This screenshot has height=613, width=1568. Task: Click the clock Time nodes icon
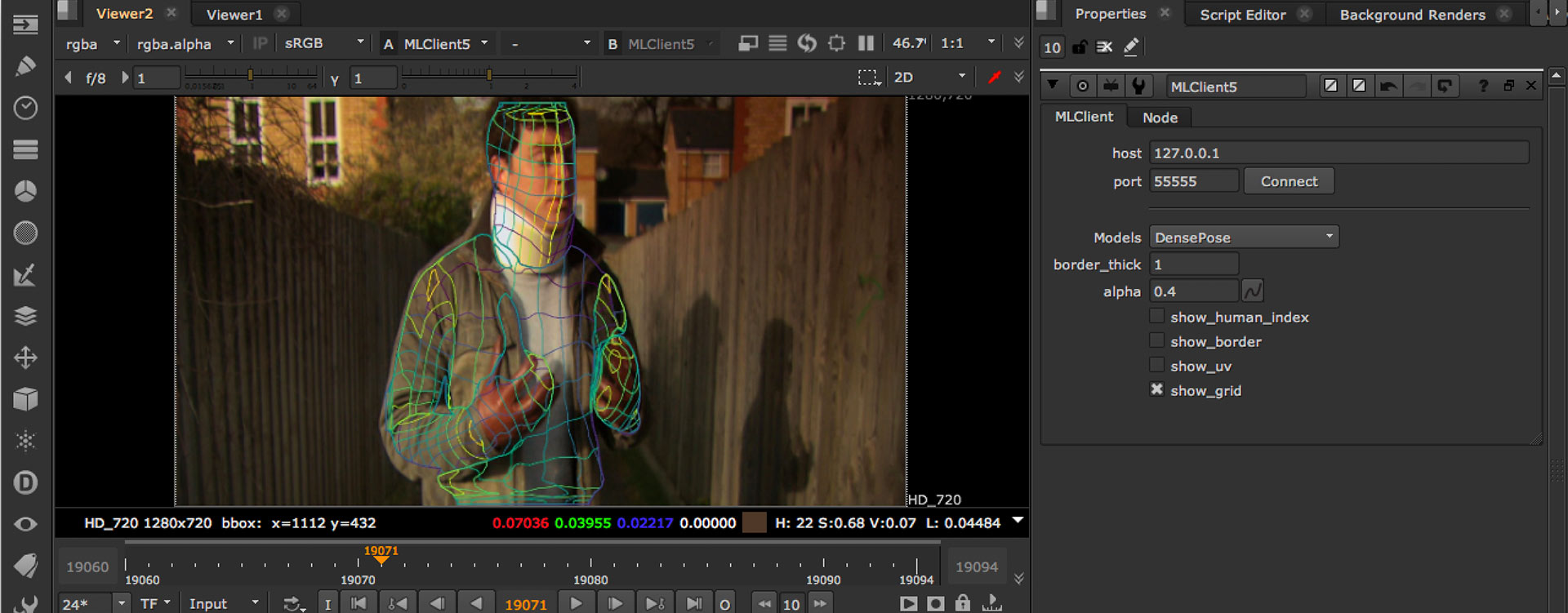(25, 108)
